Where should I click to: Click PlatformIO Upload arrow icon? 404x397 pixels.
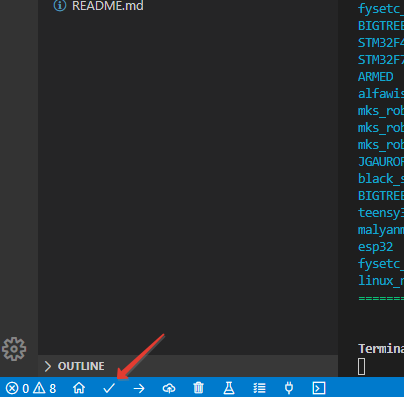pos(139,388)
